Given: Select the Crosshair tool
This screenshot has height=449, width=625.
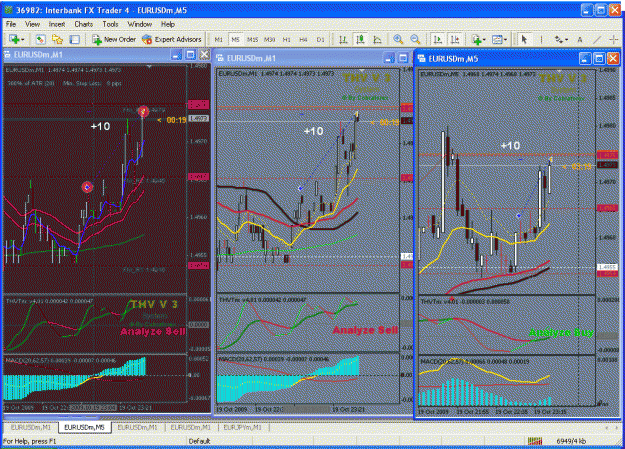Looking at the screenshot, I should coord(613,39).
